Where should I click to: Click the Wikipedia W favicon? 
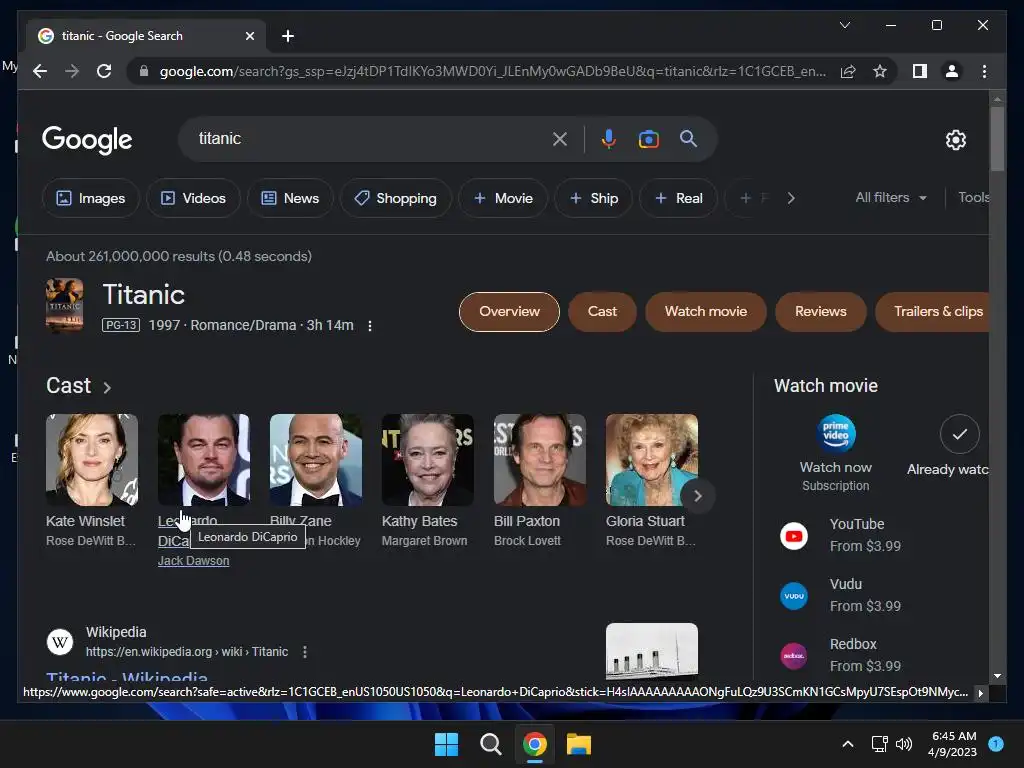tap(60, 642)
